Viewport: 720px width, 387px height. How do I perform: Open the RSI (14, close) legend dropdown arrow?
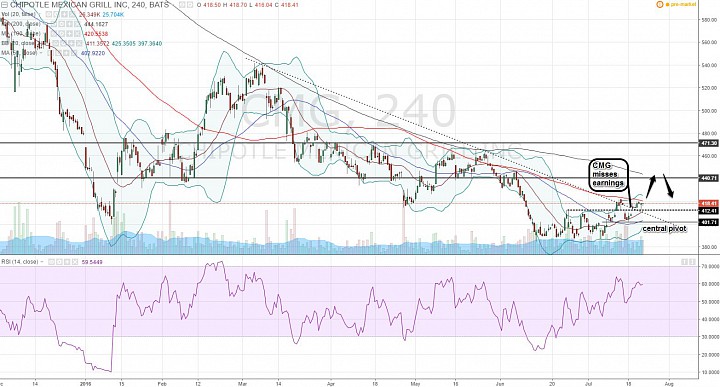click(x=42, y=262)
